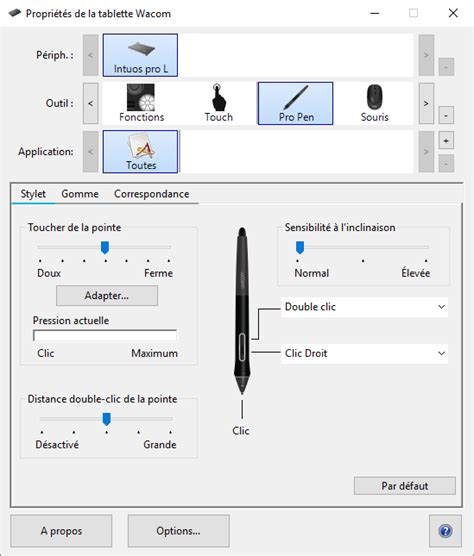Close the Wacom properties window
The width and height of the screenshot is (474, 556).
tap(453, 13)
